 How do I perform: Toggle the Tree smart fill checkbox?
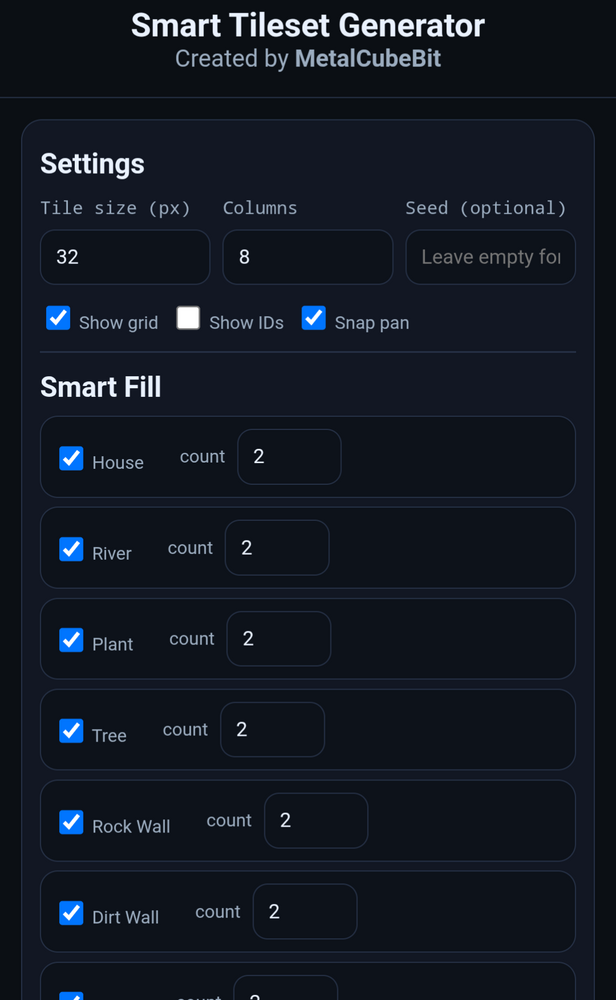pos(70,731)
